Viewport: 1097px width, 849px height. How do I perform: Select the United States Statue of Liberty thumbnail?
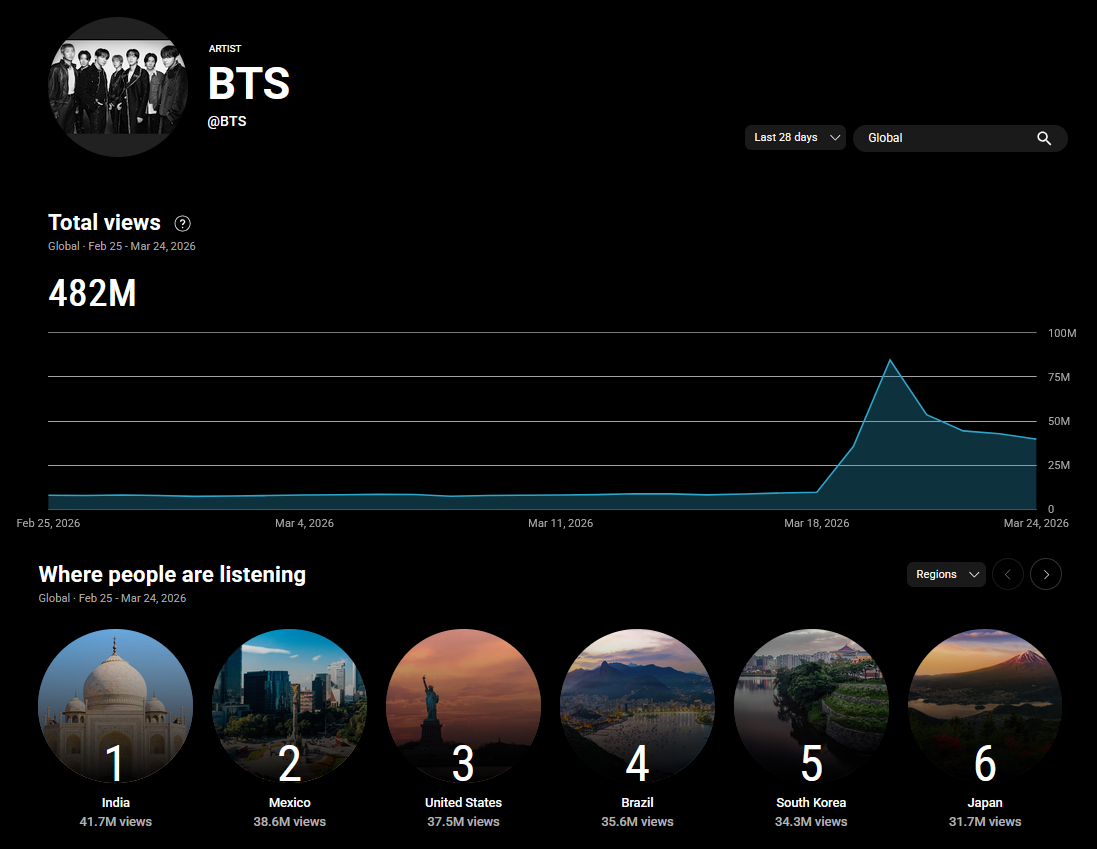tap(463, 706)
